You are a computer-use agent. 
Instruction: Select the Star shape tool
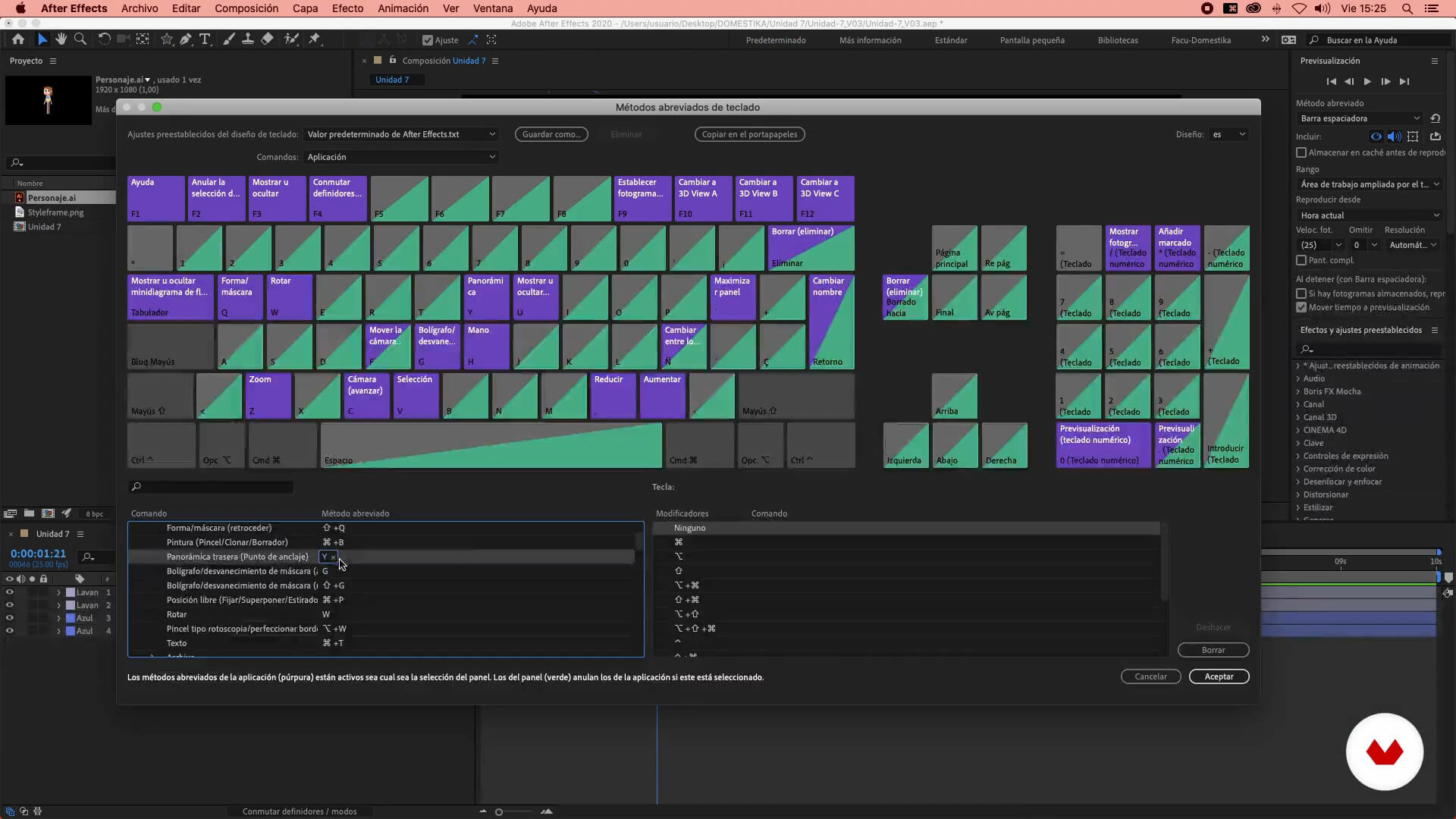(x=167, y=39)
